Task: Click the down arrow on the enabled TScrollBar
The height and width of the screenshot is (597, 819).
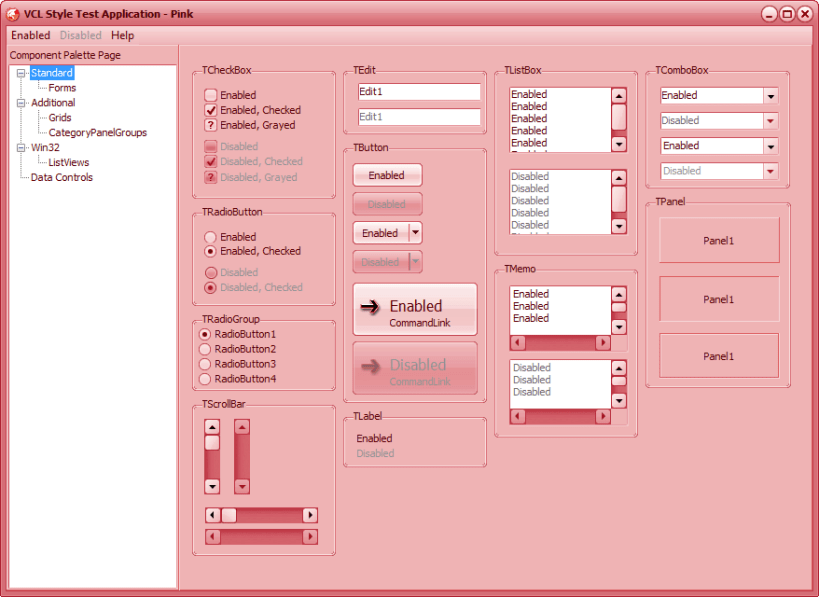Action: tap(213, 488)
